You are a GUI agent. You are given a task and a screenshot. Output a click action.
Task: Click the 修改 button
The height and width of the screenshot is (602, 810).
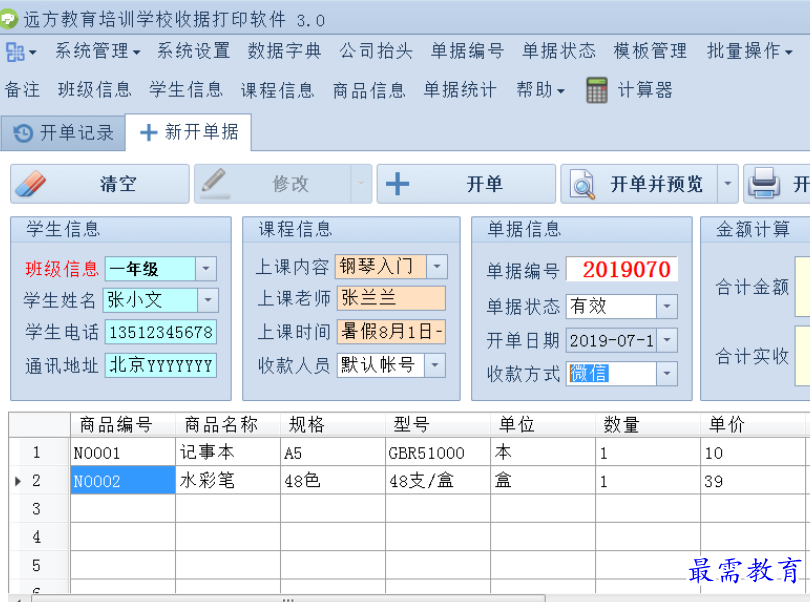click(x=274, y=184)
